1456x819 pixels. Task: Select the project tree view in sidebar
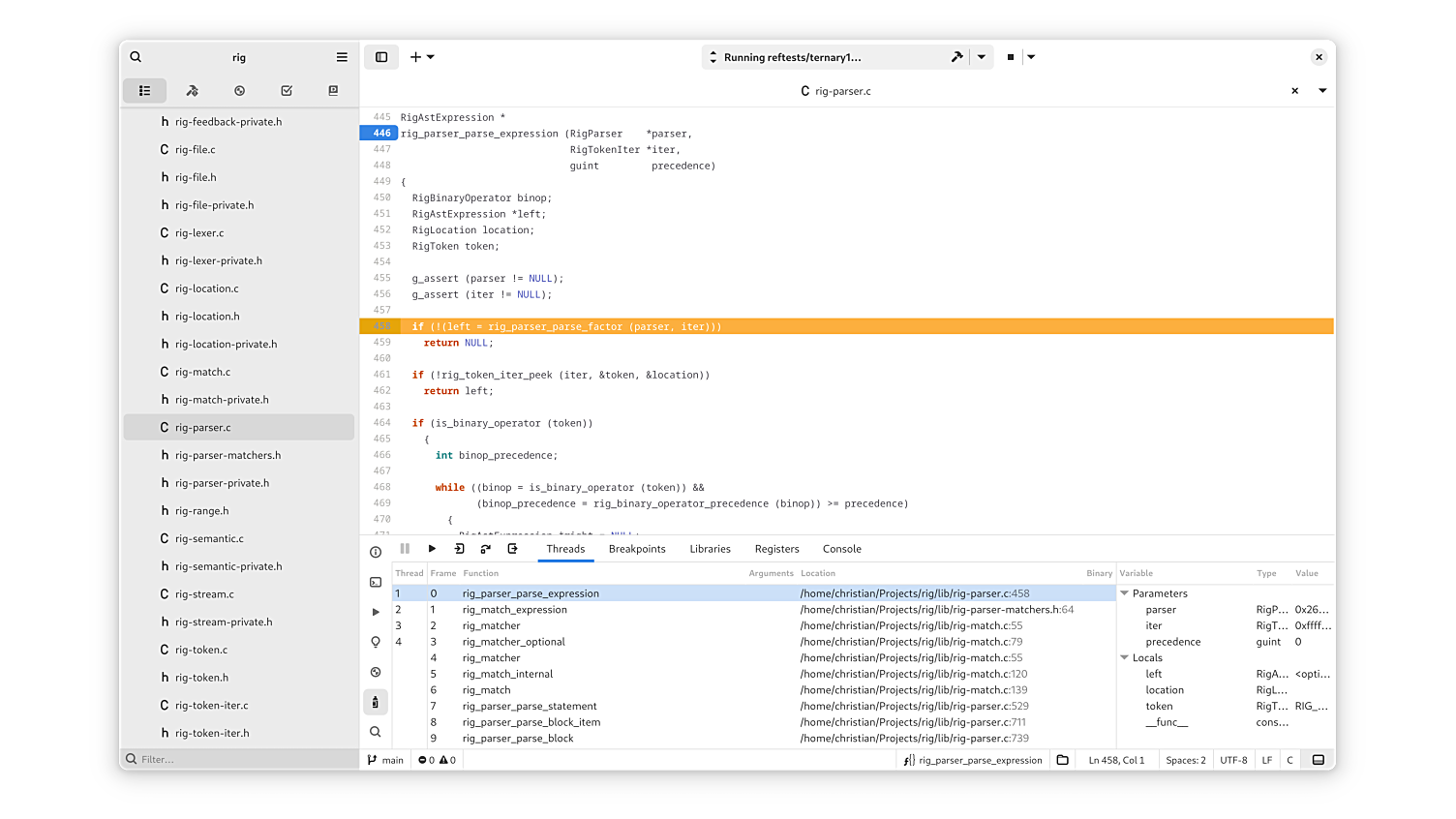click(x=144, y=91)
